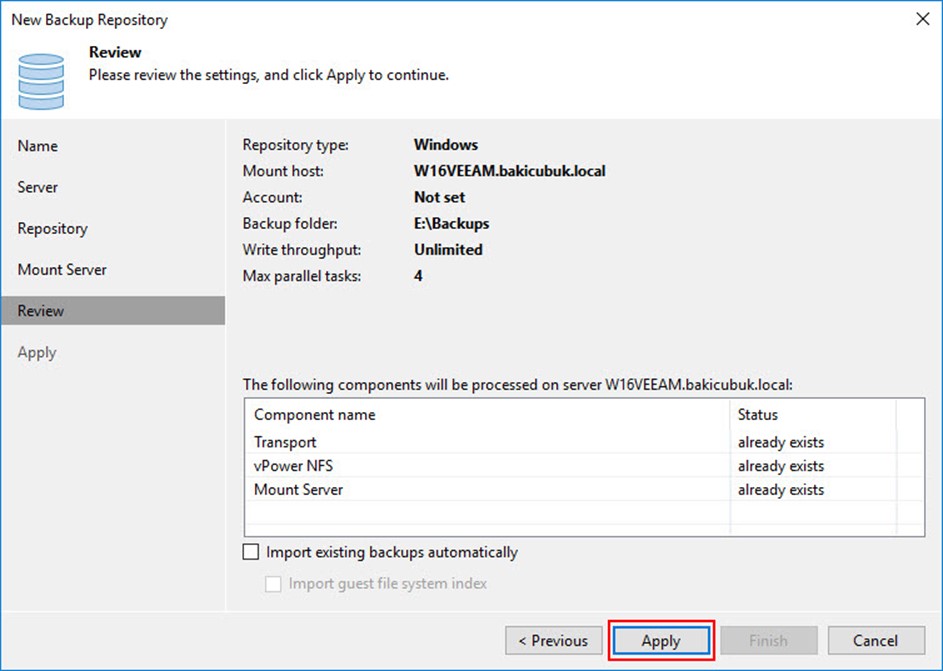
Task: Sort by Component name column header
Action: click(x=314, y=414)
